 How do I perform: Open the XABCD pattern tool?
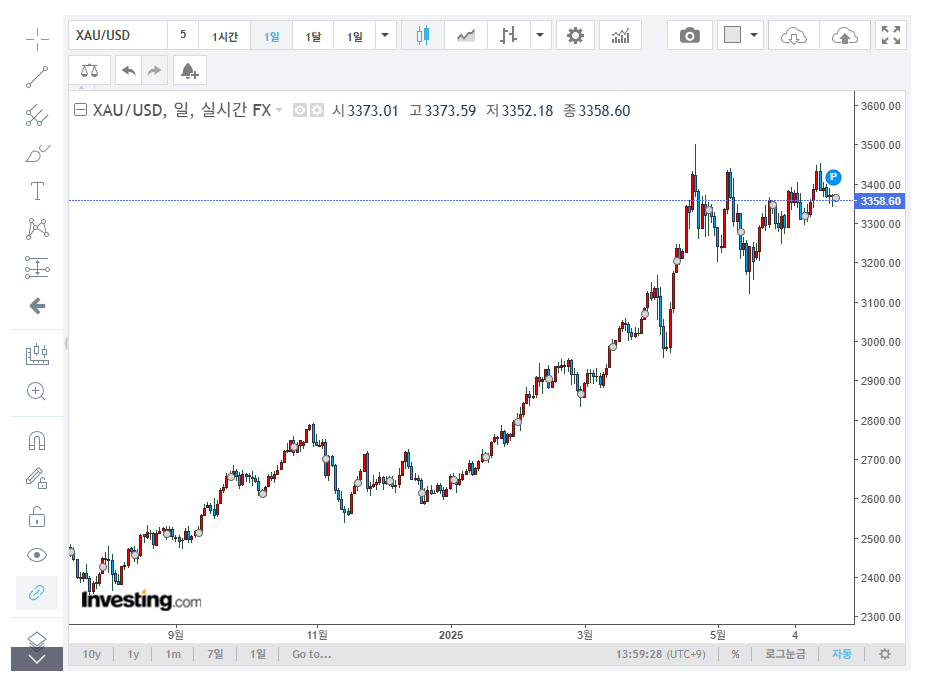pos(37,229)
